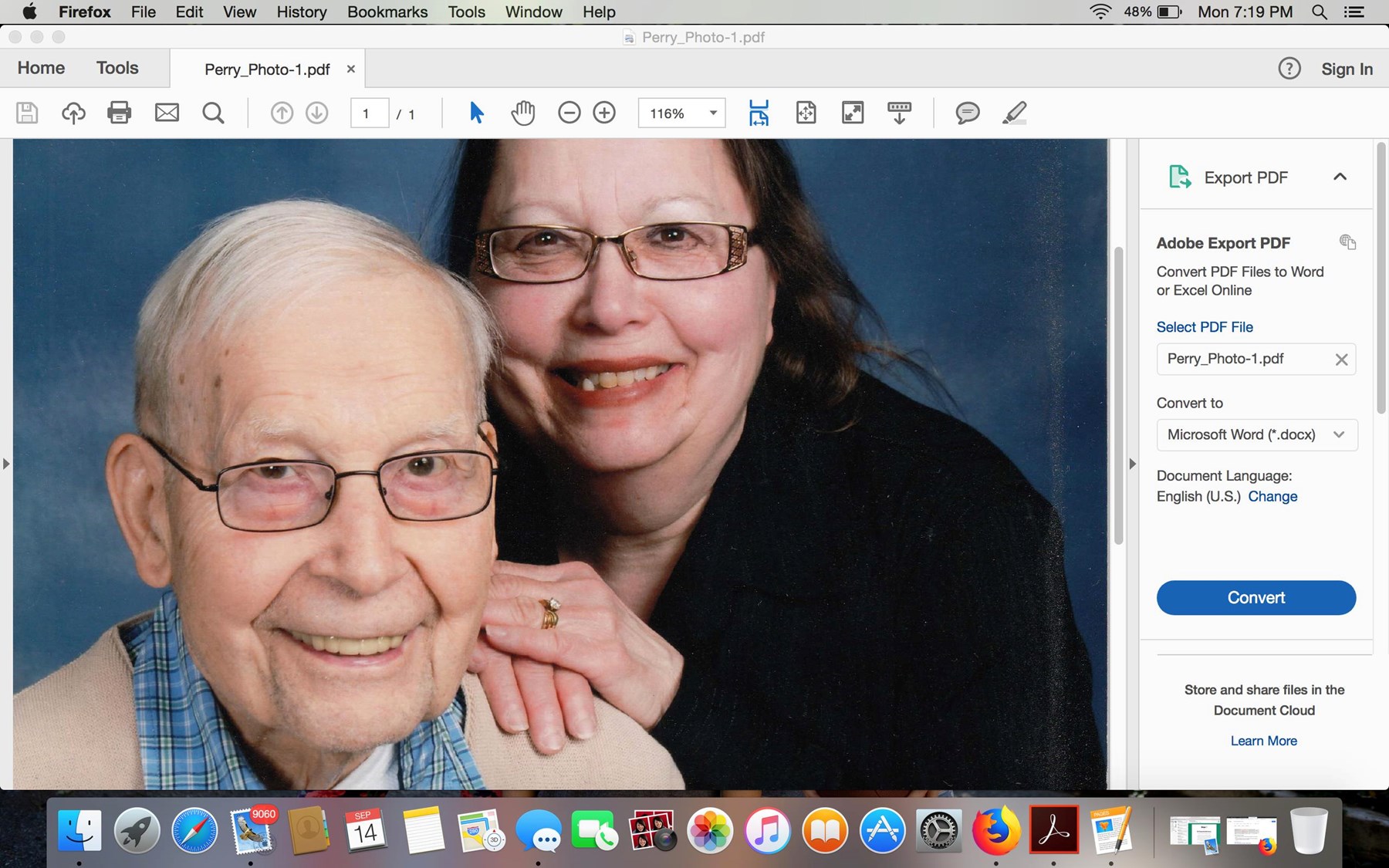Zoom in with the plus icon
This screenshot has height=868, width=1389.
pyautogui.click(x=604, y=113)
